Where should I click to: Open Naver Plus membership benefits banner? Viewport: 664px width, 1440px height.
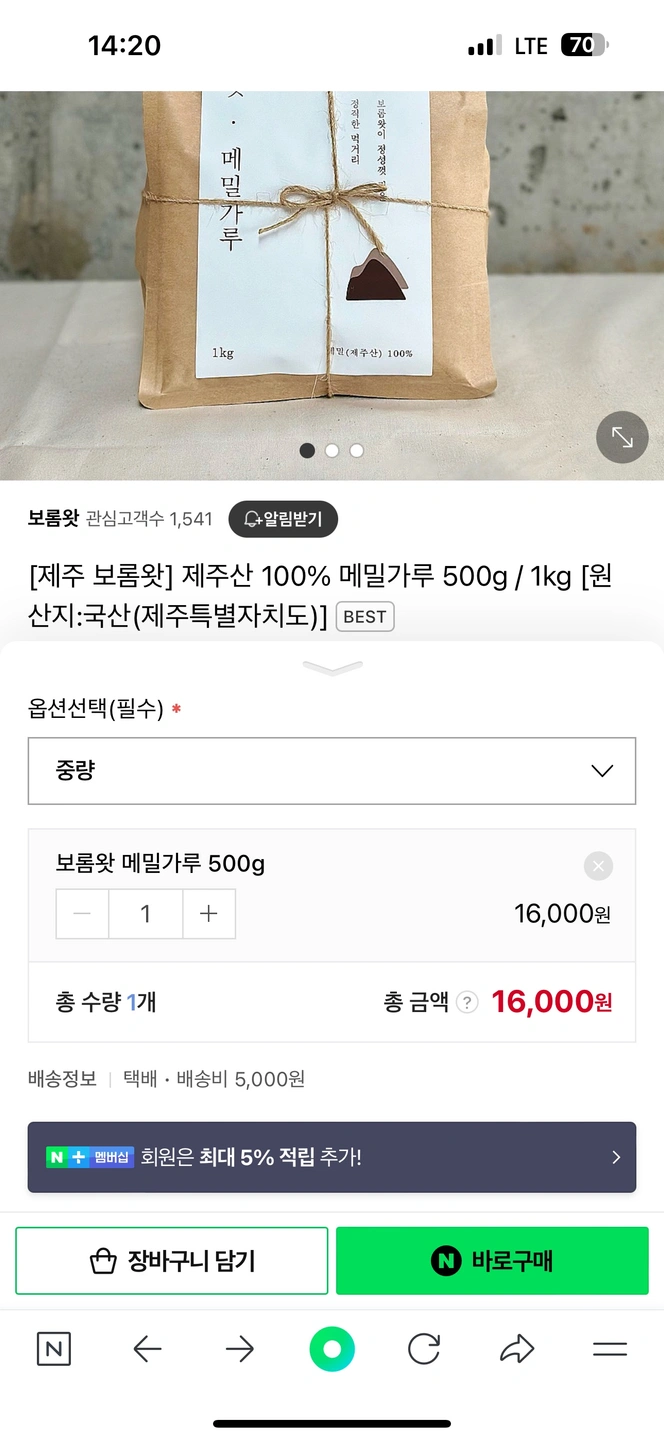click(332, 1157)
